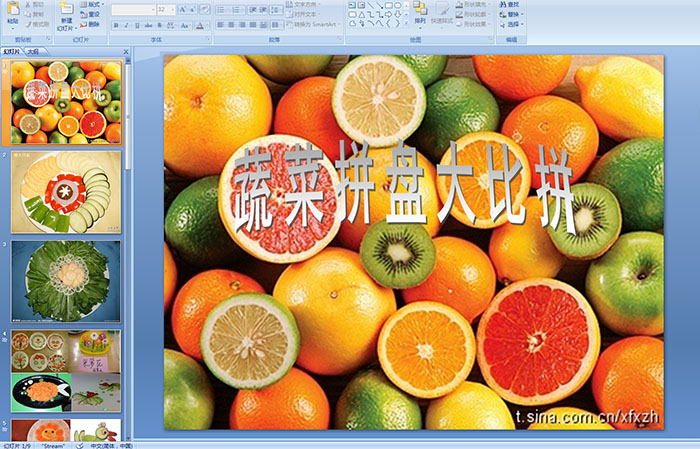This screenshot has width=700, height=449.
Task: Select the Rectangle shape in shapes gallery
Action: point(388,5)
